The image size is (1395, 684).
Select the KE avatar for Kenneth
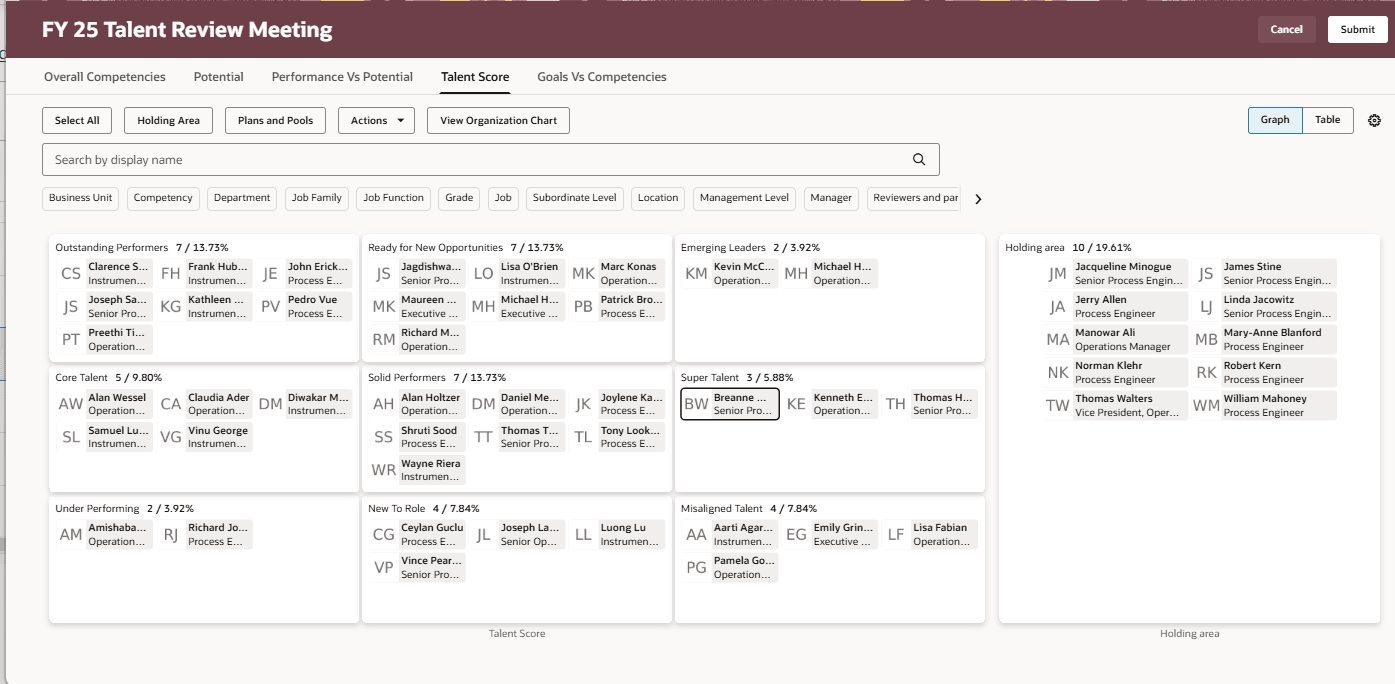797,405
